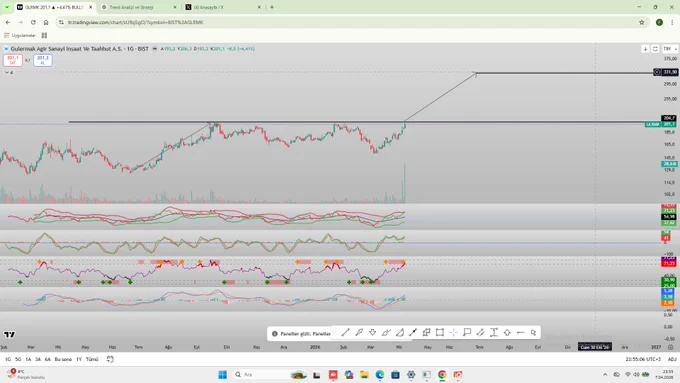Bookmark this page with star icon
680x383 pixels.
(641, 22)
